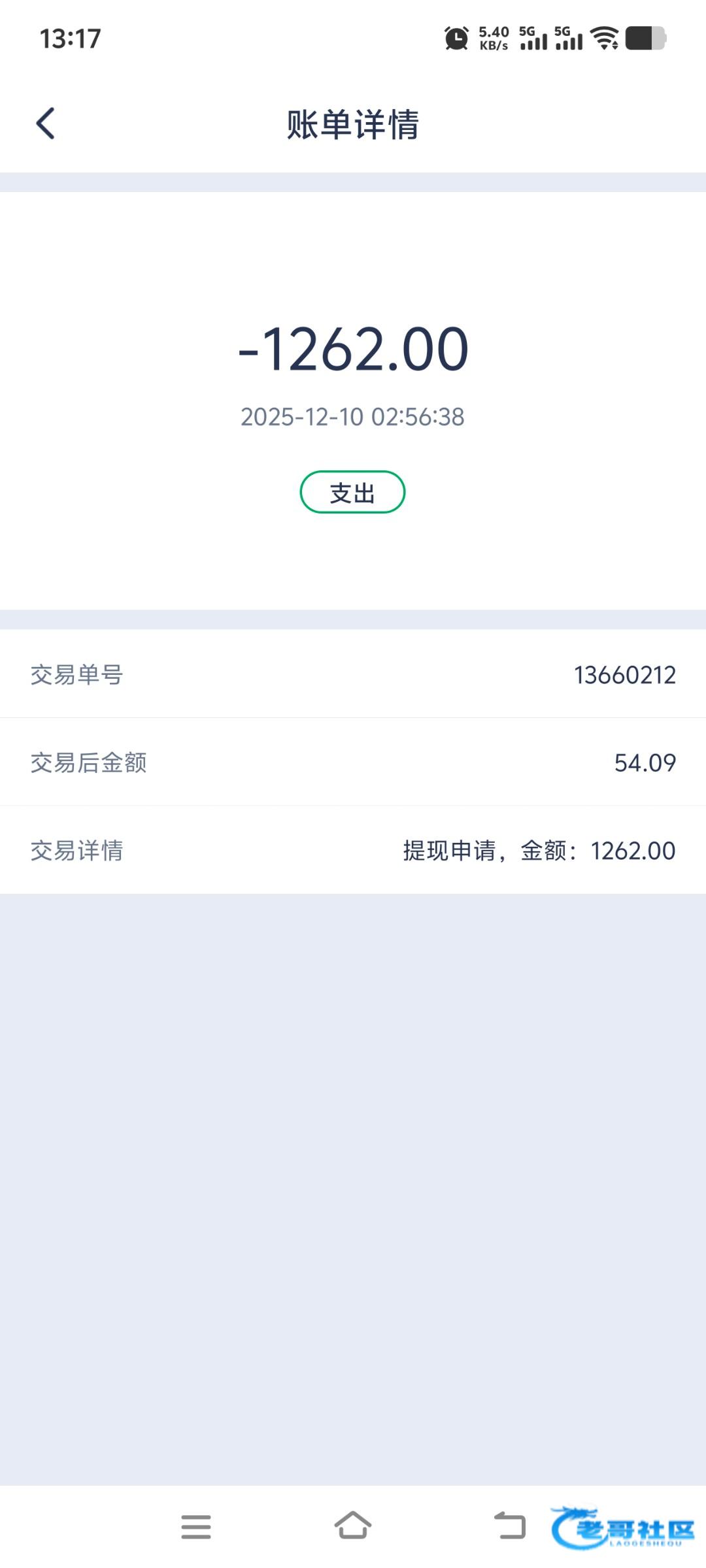Tap transaction number 13660212

click(624, 675)
